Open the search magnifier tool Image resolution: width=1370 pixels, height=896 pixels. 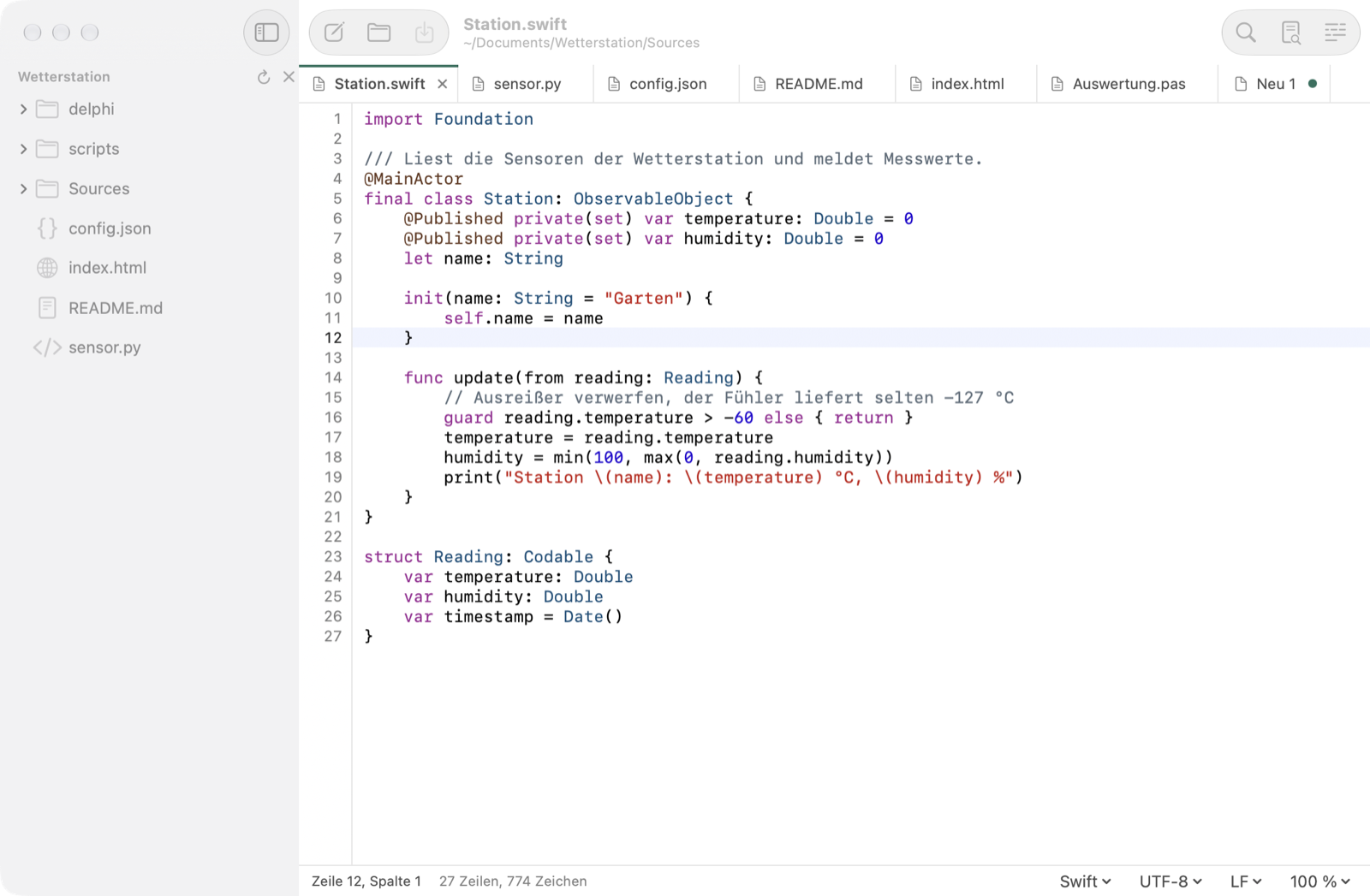pyautogui.click(x=1246, y=33)
